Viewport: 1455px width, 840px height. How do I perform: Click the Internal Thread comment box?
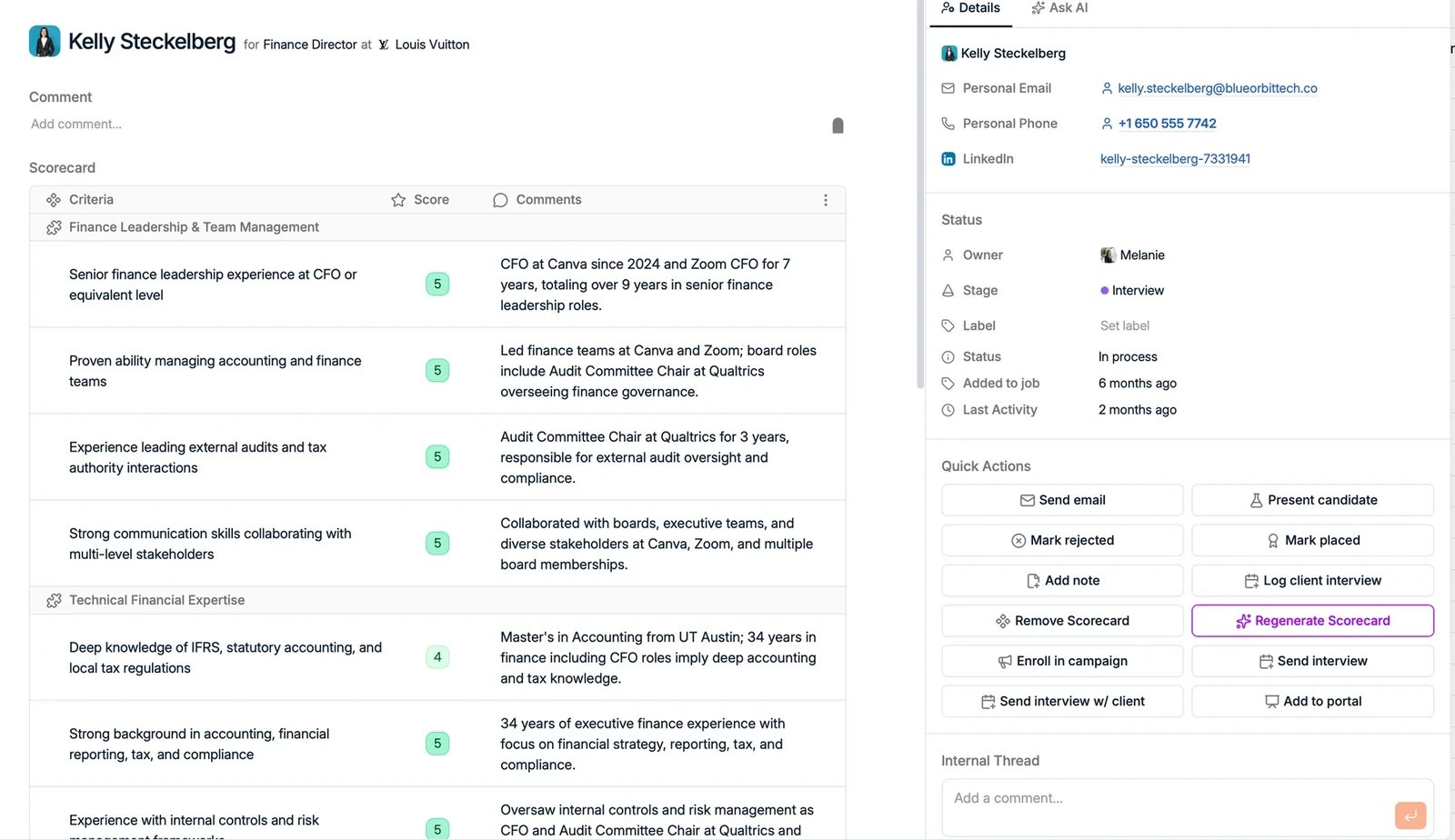[x=1188, y=807]
